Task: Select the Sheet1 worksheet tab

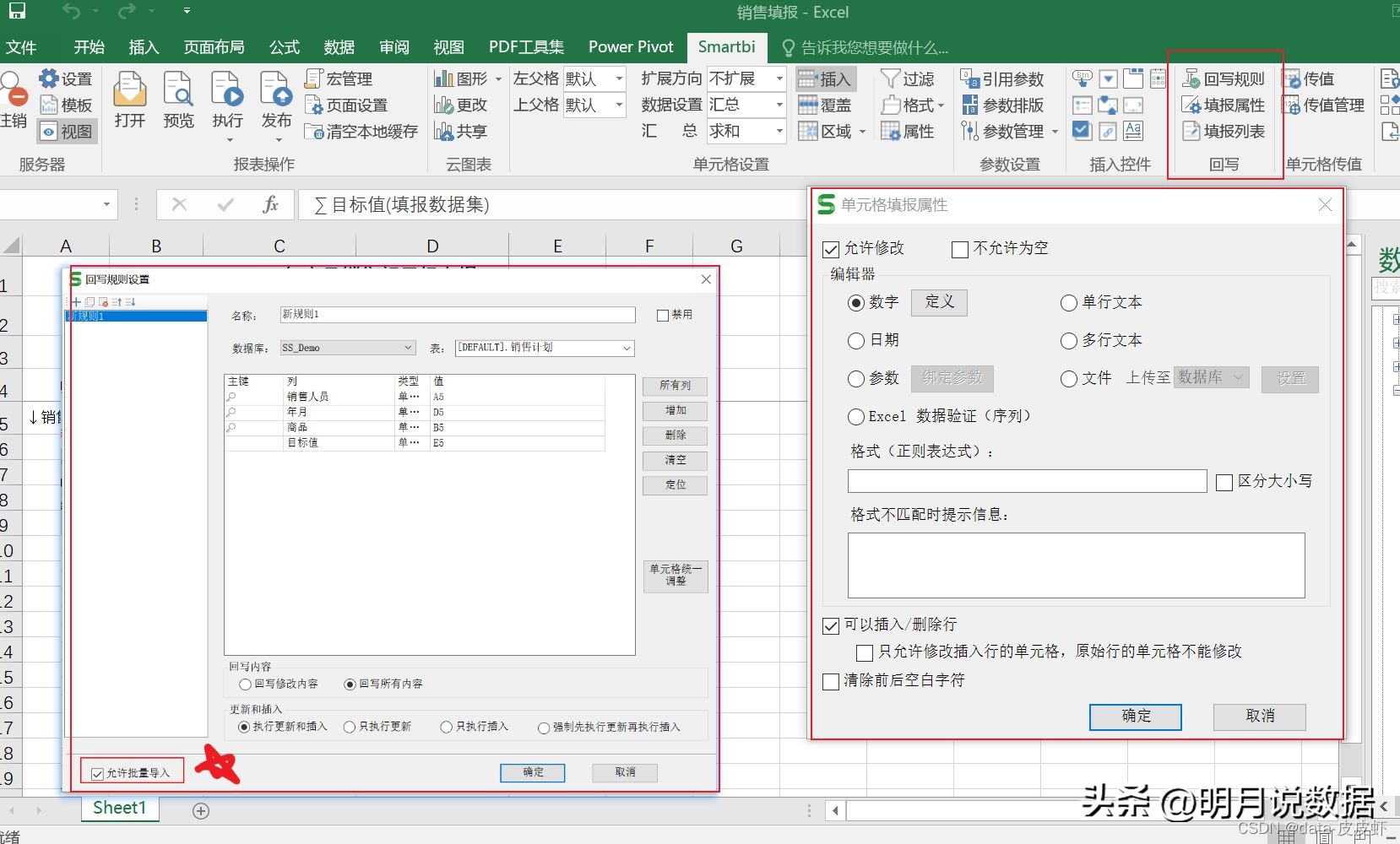Action: pyautogui.click(x=119, y=808)
